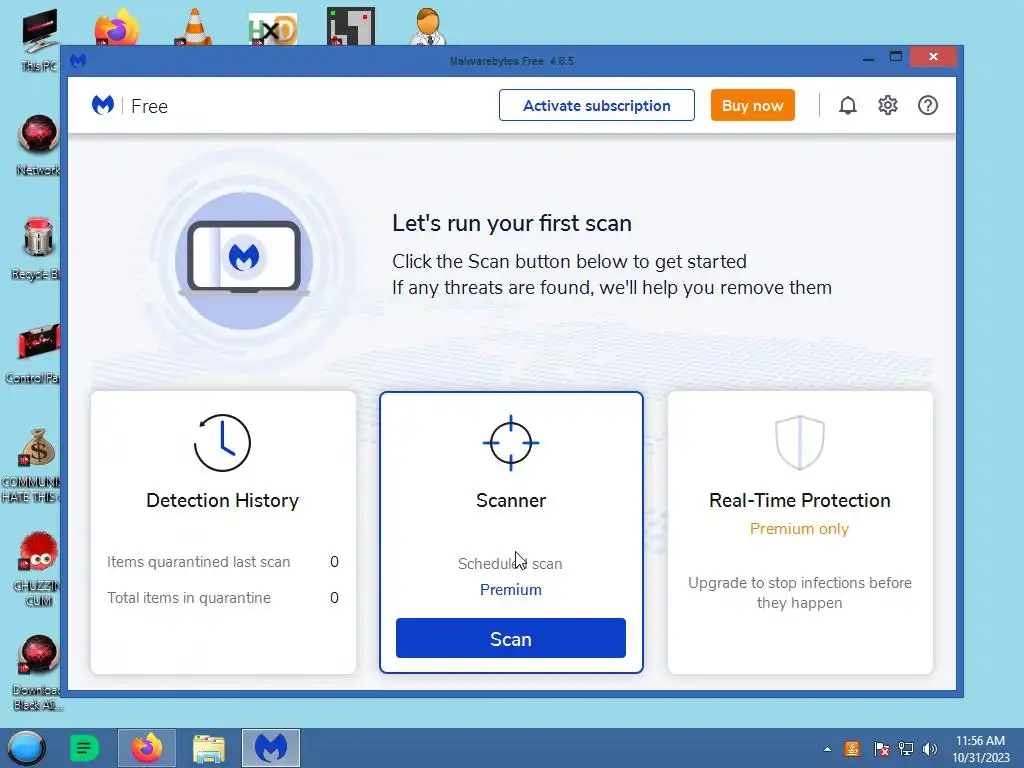This screenshot has width=1024, height=768.
Task: Click the Detection History clock icon
Action: click(222, 443)
